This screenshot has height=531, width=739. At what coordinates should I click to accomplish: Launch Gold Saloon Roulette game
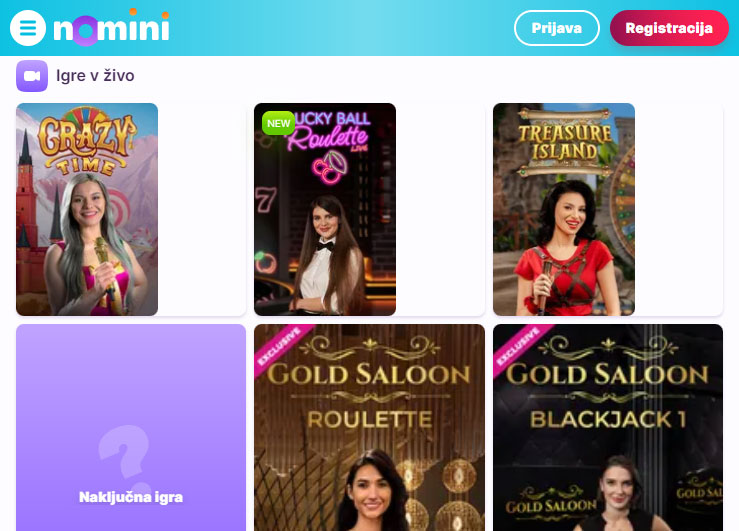point(370,427)
